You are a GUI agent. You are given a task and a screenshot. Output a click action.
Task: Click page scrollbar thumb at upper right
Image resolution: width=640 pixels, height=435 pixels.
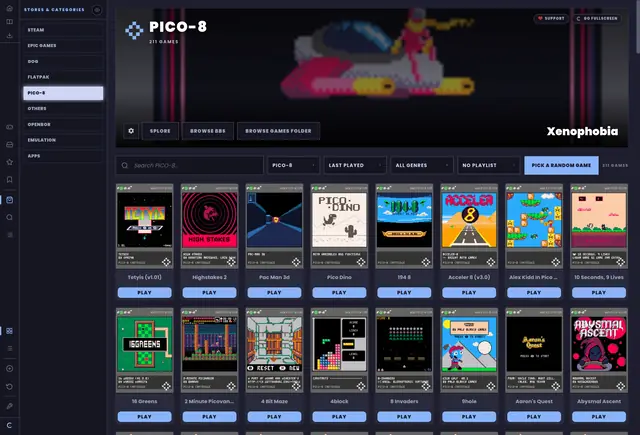point(638,27)
